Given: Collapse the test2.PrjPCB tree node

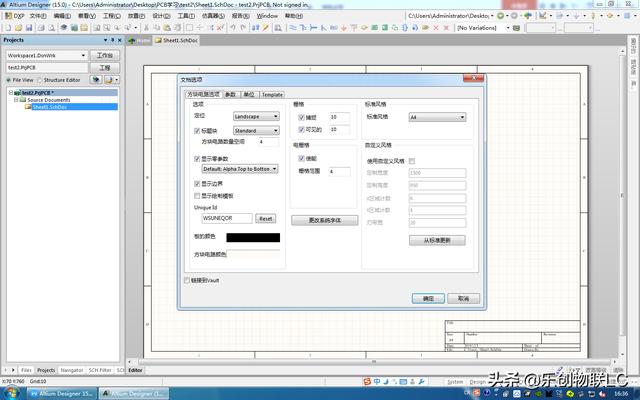Looking at the screenshot, I should click(x=11, y=93).
